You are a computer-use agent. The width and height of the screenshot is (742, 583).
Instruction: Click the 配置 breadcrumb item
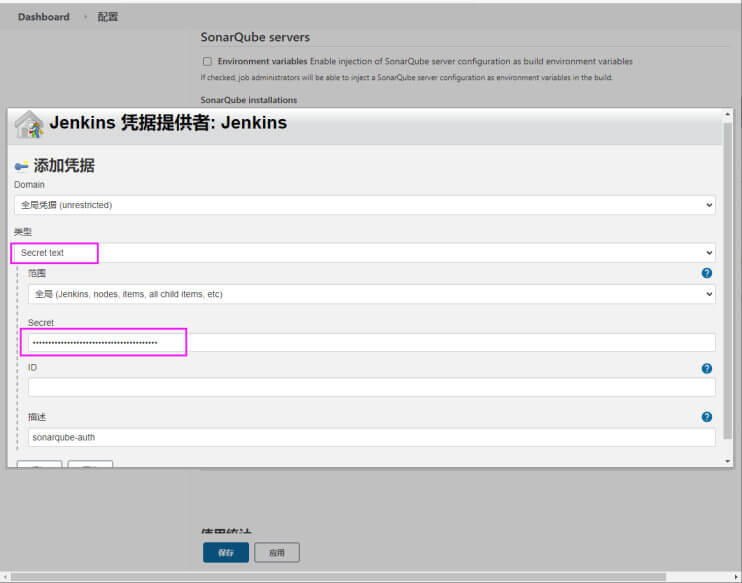coord(107,17)
